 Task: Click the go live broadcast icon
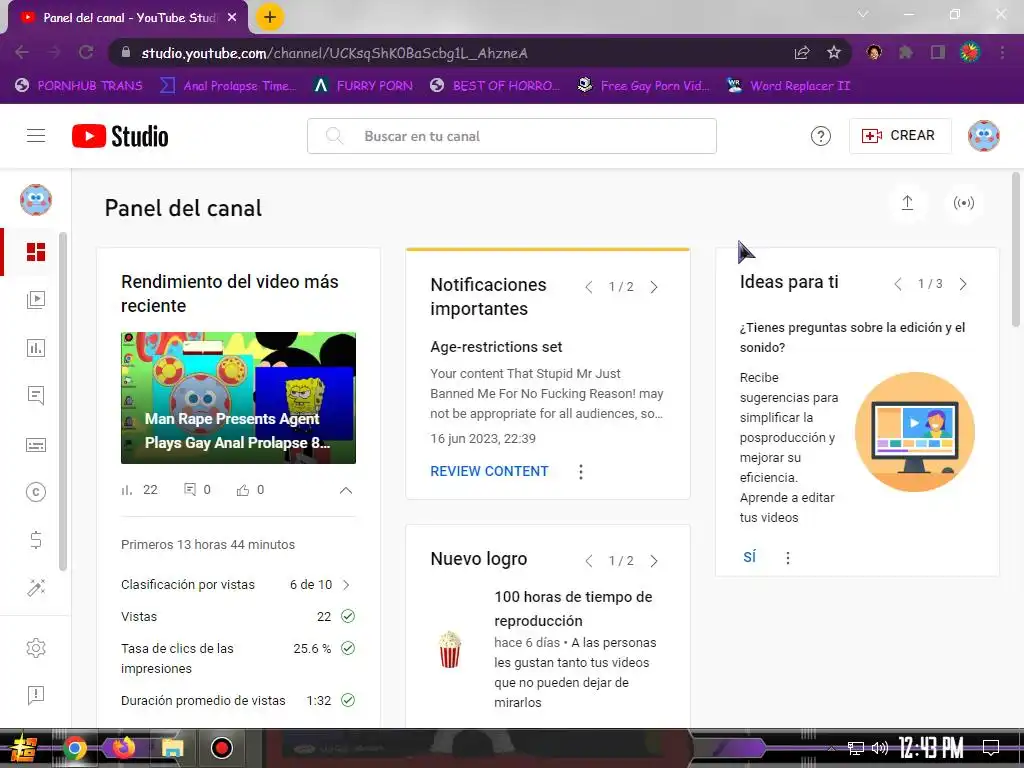(963, 203)
